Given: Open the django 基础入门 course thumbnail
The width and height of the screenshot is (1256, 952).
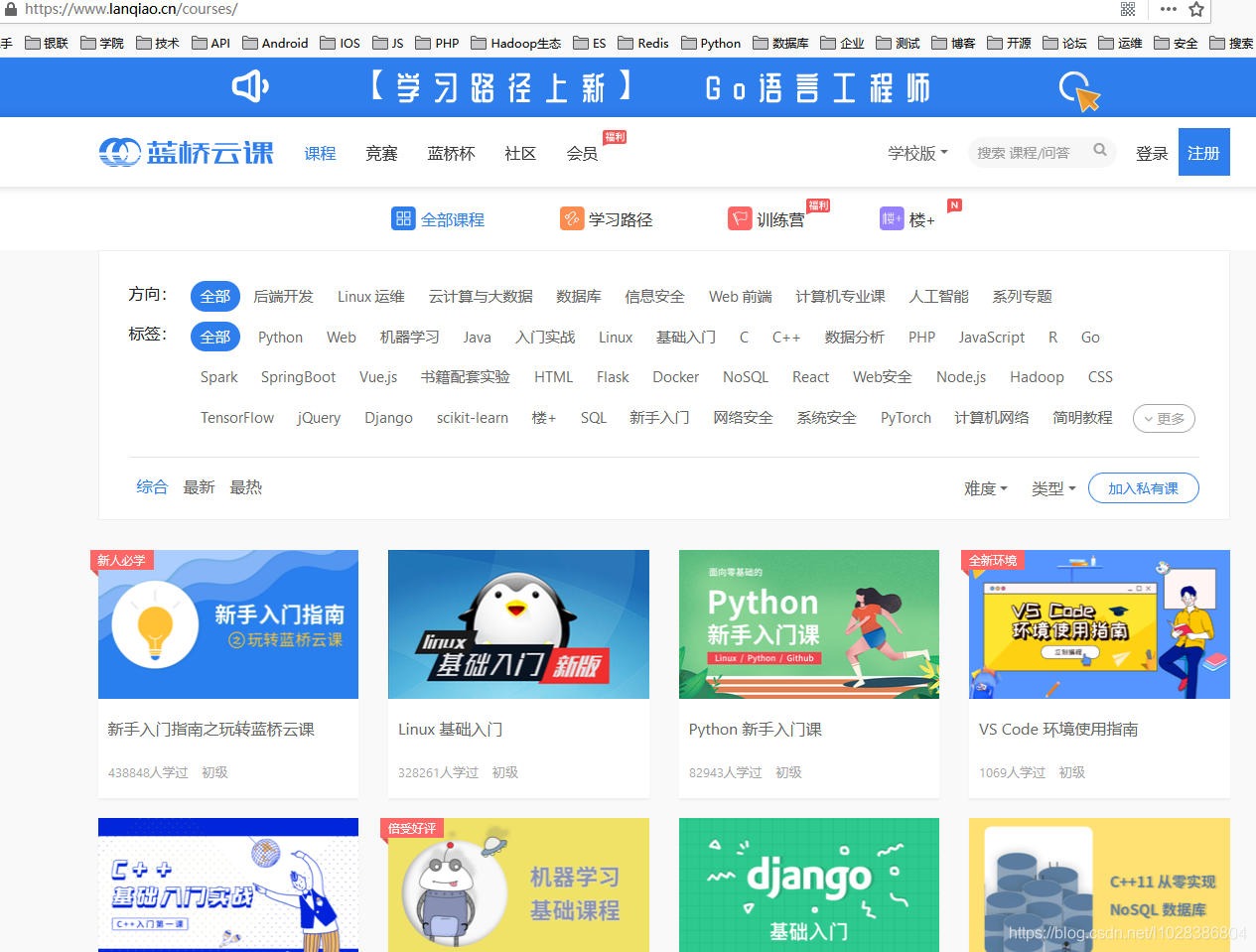Looking at the screenshot, I should pos(809,884).
